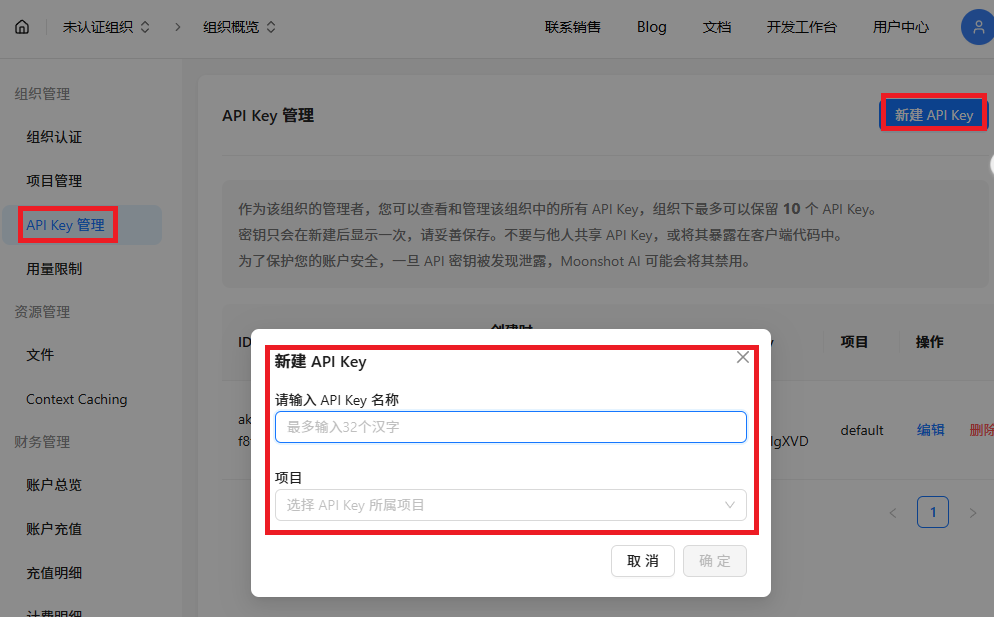The height and width of the screenshot is (617, 994).
Task: Click 编辑 link for the default key
Action: [x=931, y=430]
